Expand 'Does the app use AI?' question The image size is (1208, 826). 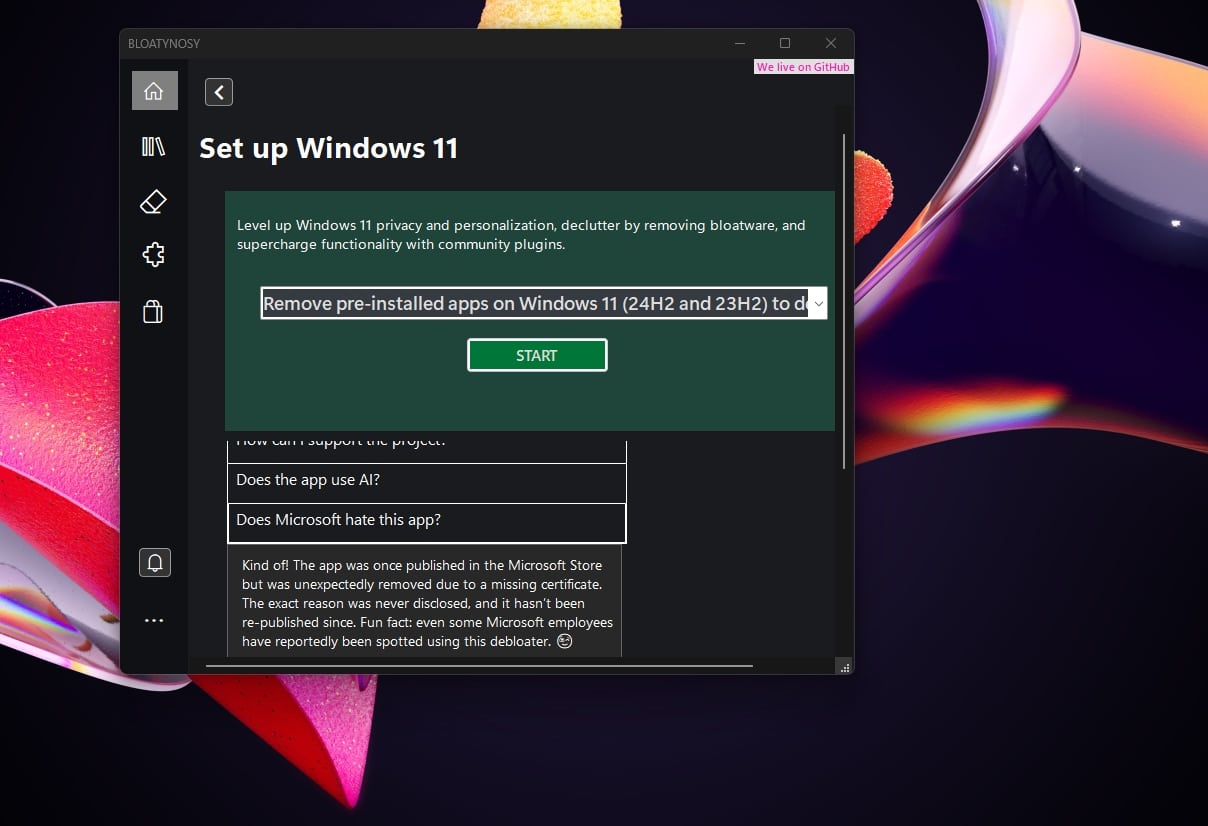[x=427, y=481]
